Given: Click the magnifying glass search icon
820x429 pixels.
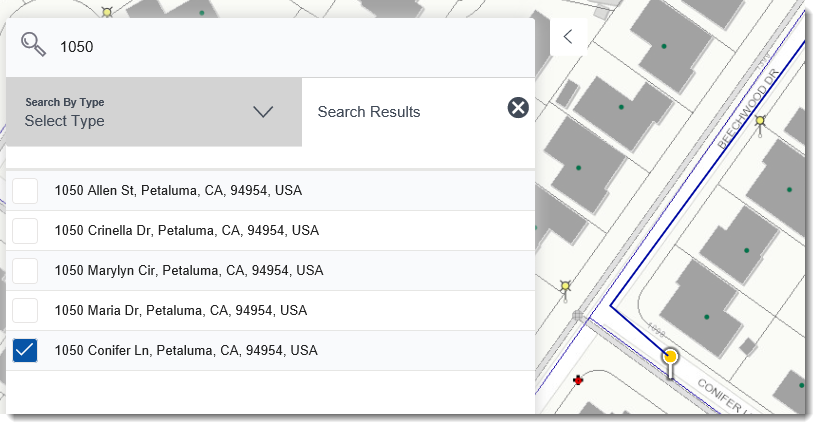Looking at the screenshot, I should click(x=34, y=46).
